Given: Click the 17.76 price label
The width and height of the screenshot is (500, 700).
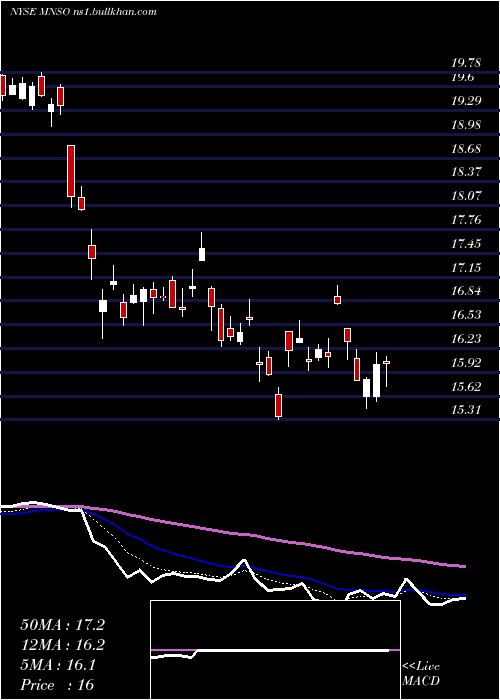Looking at the screenshot, I should pos(466,220).
